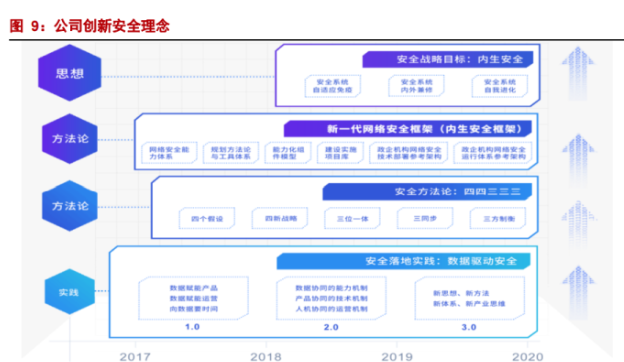Click the 方法论 hexagon beside 新一代网络安全框架 row
Screen dimensions: 624x362
(x=70, y=138)
